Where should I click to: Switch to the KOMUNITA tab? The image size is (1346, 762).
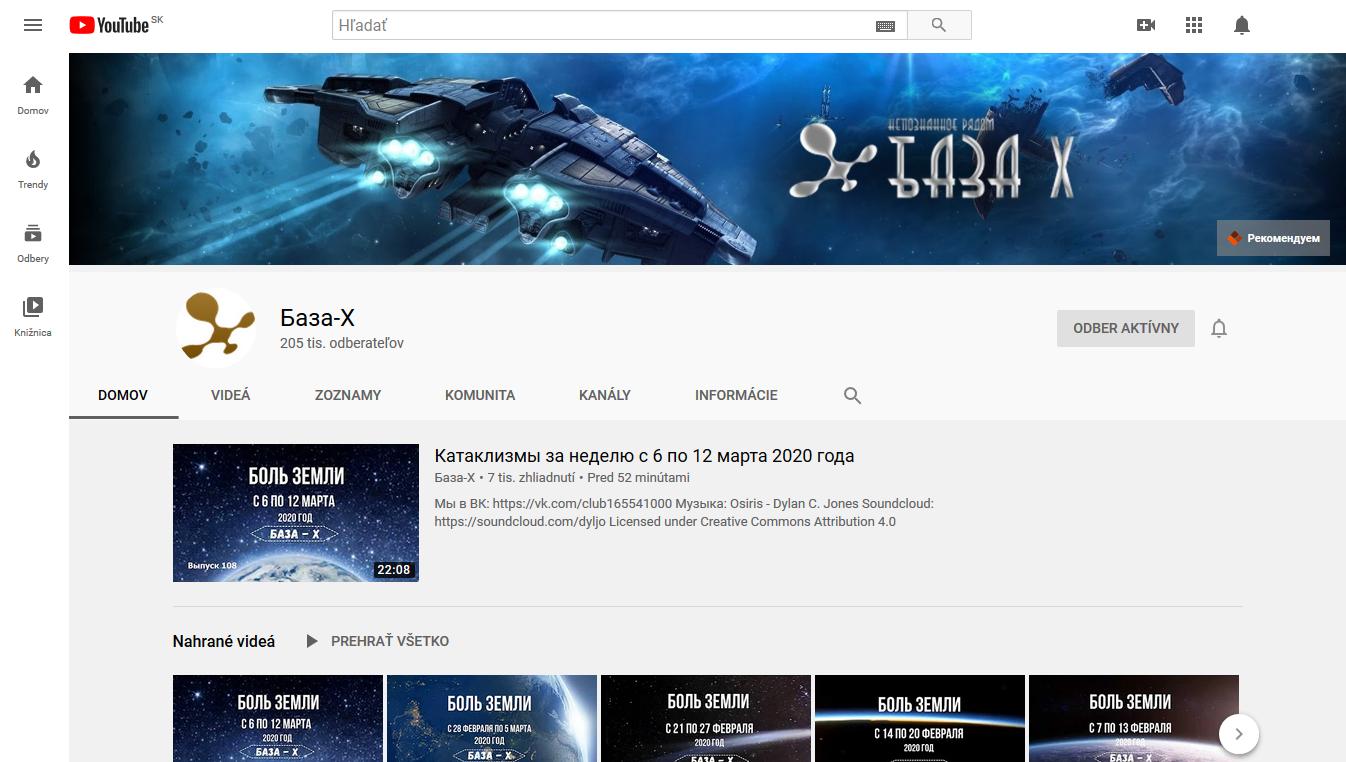480,395
